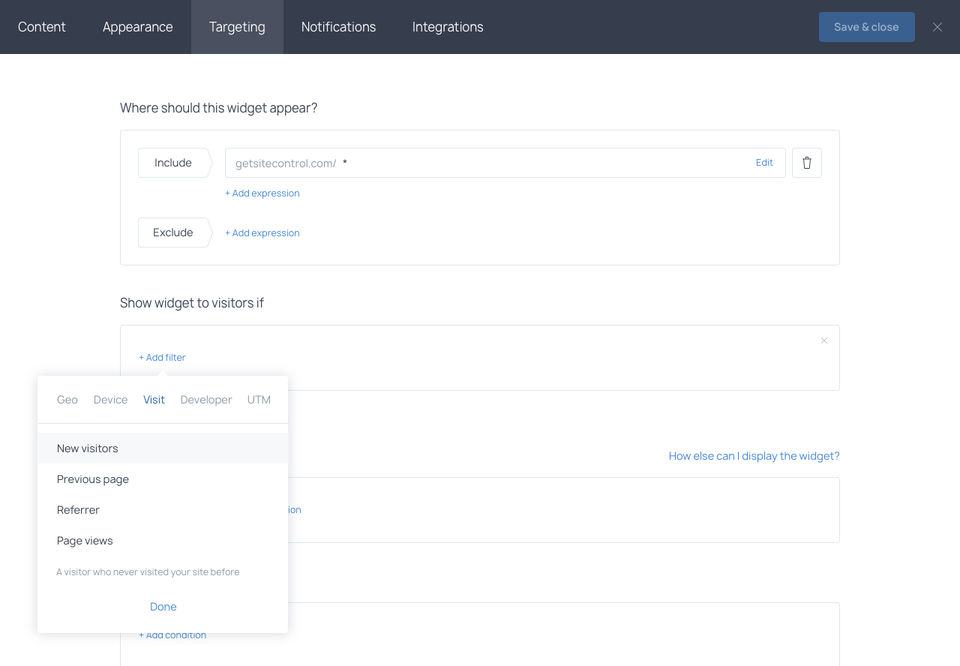
Task: Add expression under the Include rule
Action: (262, 193)
